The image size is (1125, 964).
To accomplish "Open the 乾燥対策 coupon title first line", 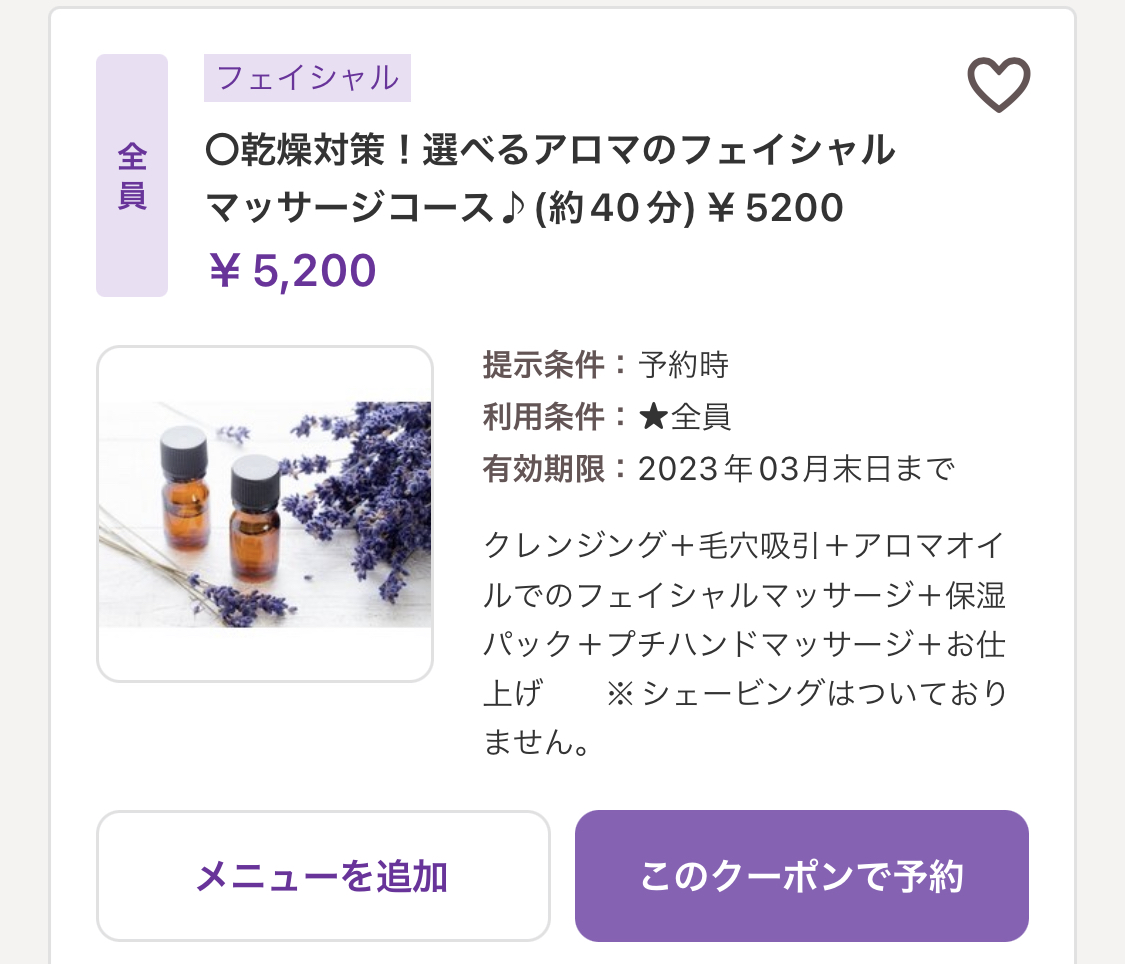I will (550, 150).
